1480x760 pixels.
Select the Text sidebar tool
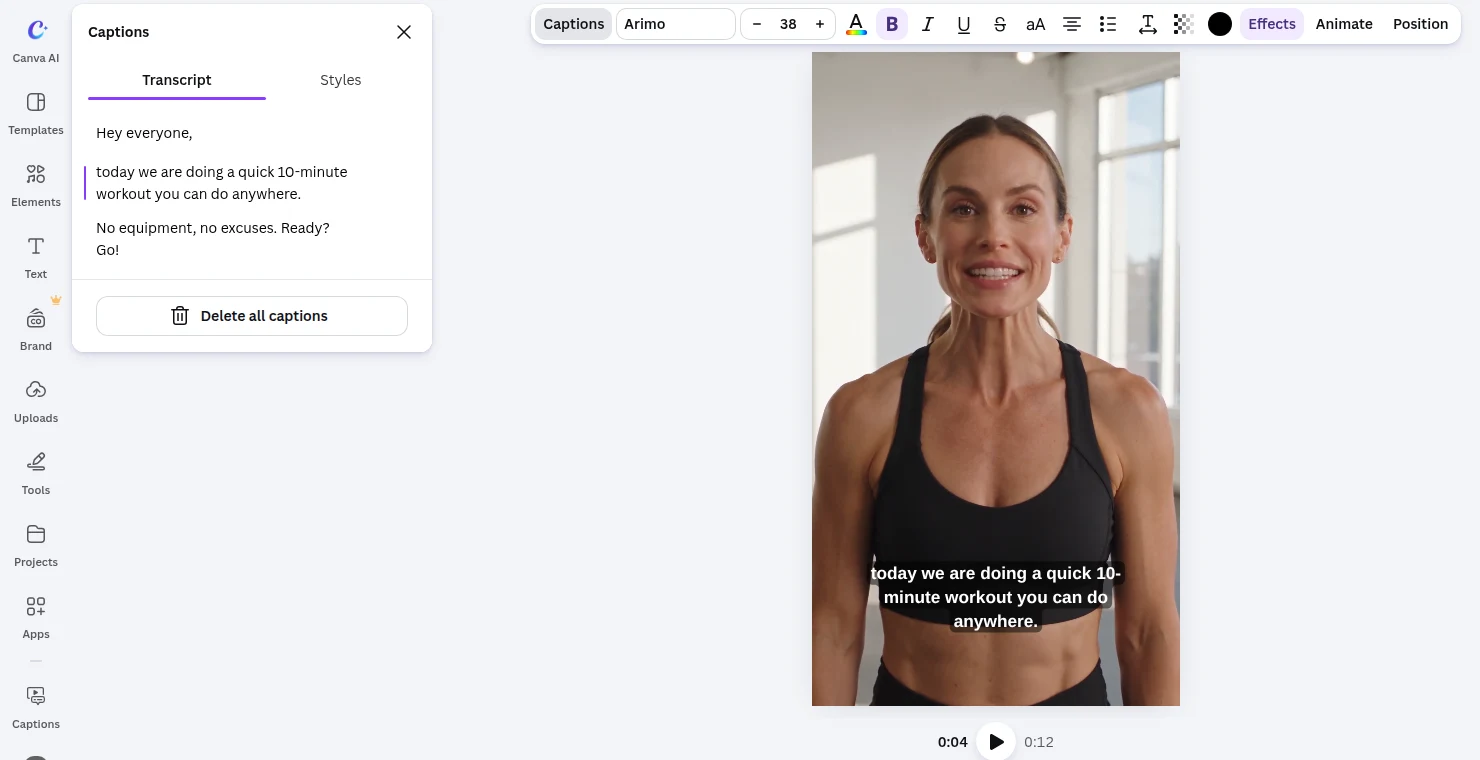point(36,257)
